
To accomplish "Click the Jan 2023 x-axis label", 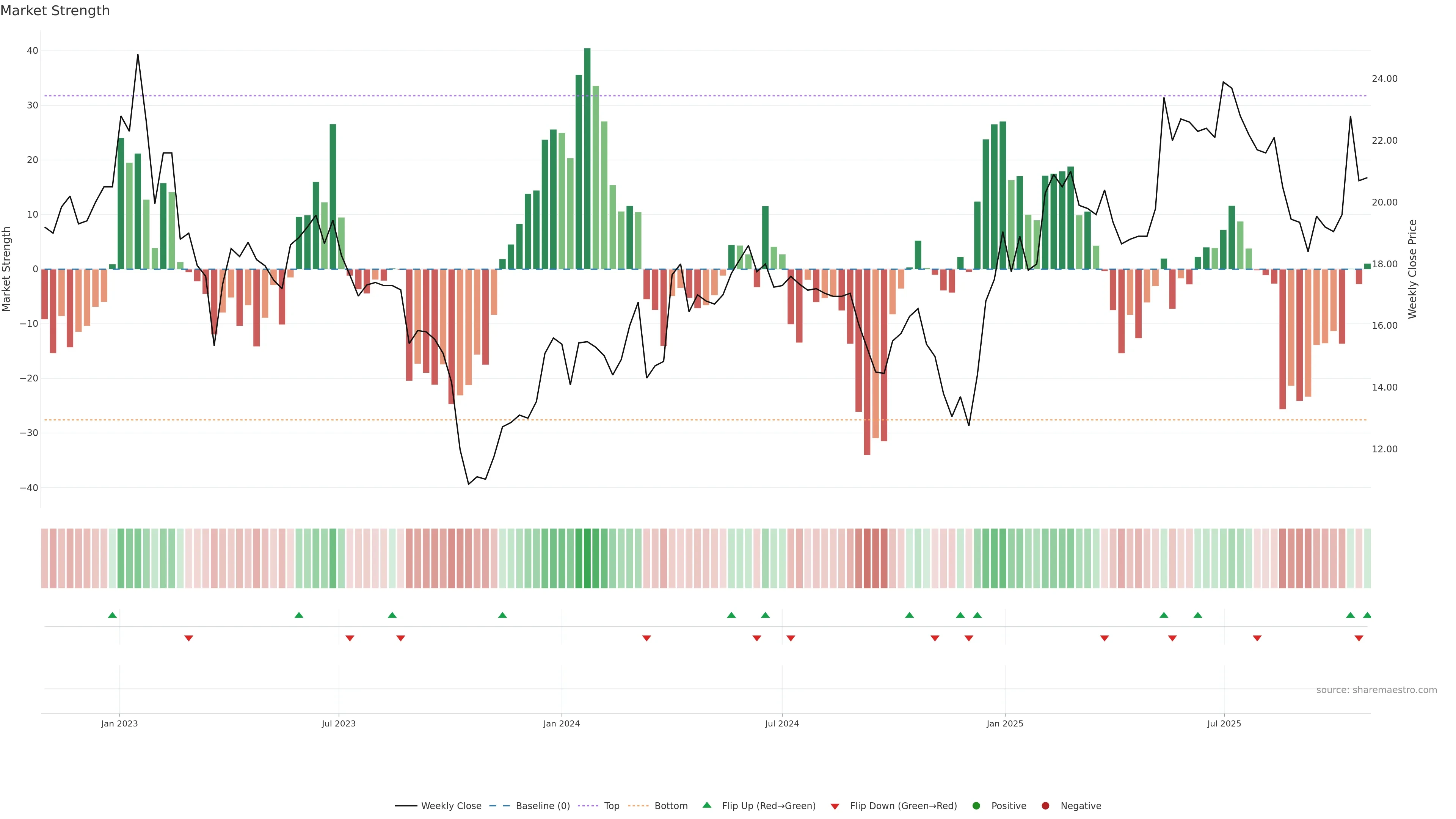I will [119, 723].
